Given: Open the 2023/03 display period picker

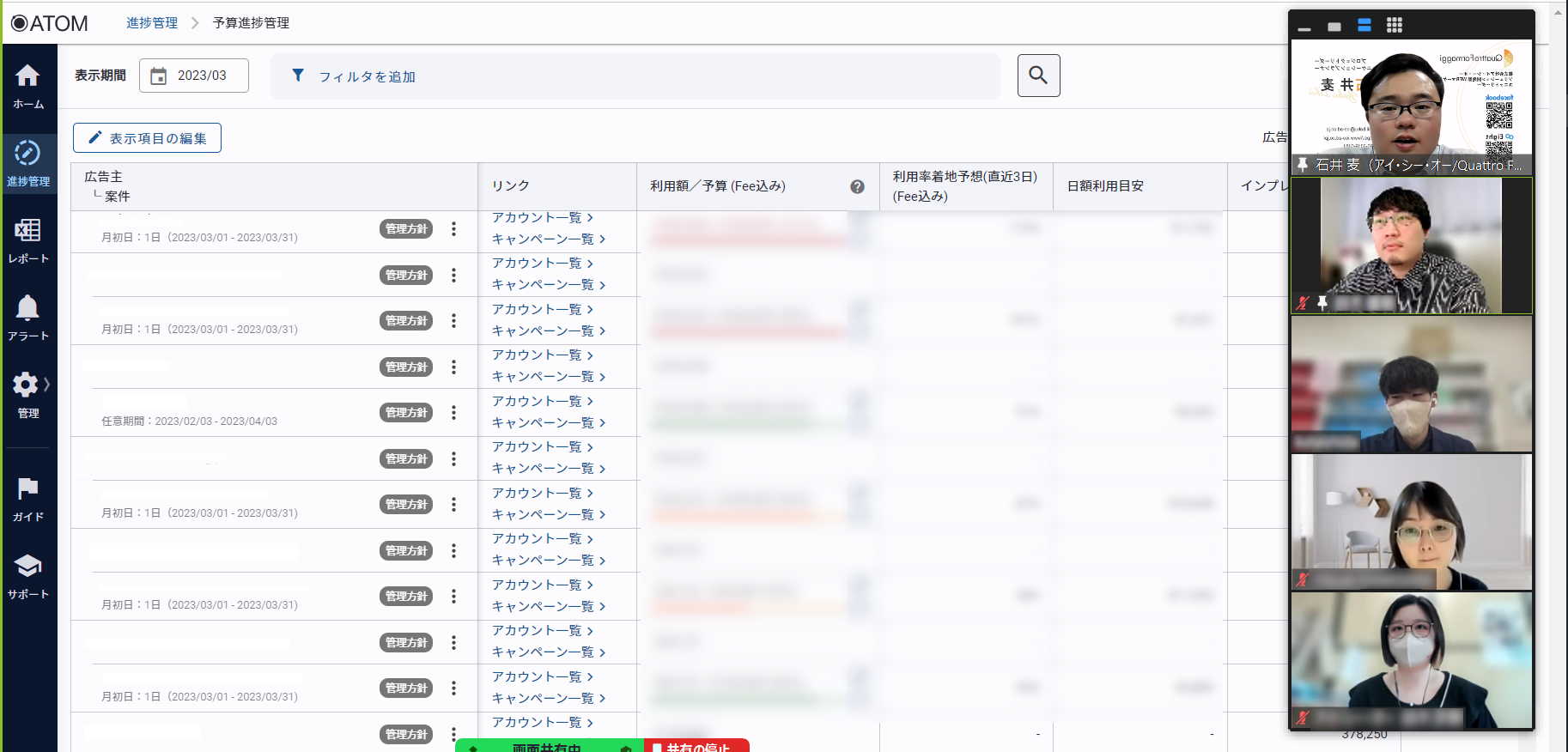Looking at the screenshot, I should point(194,76).
